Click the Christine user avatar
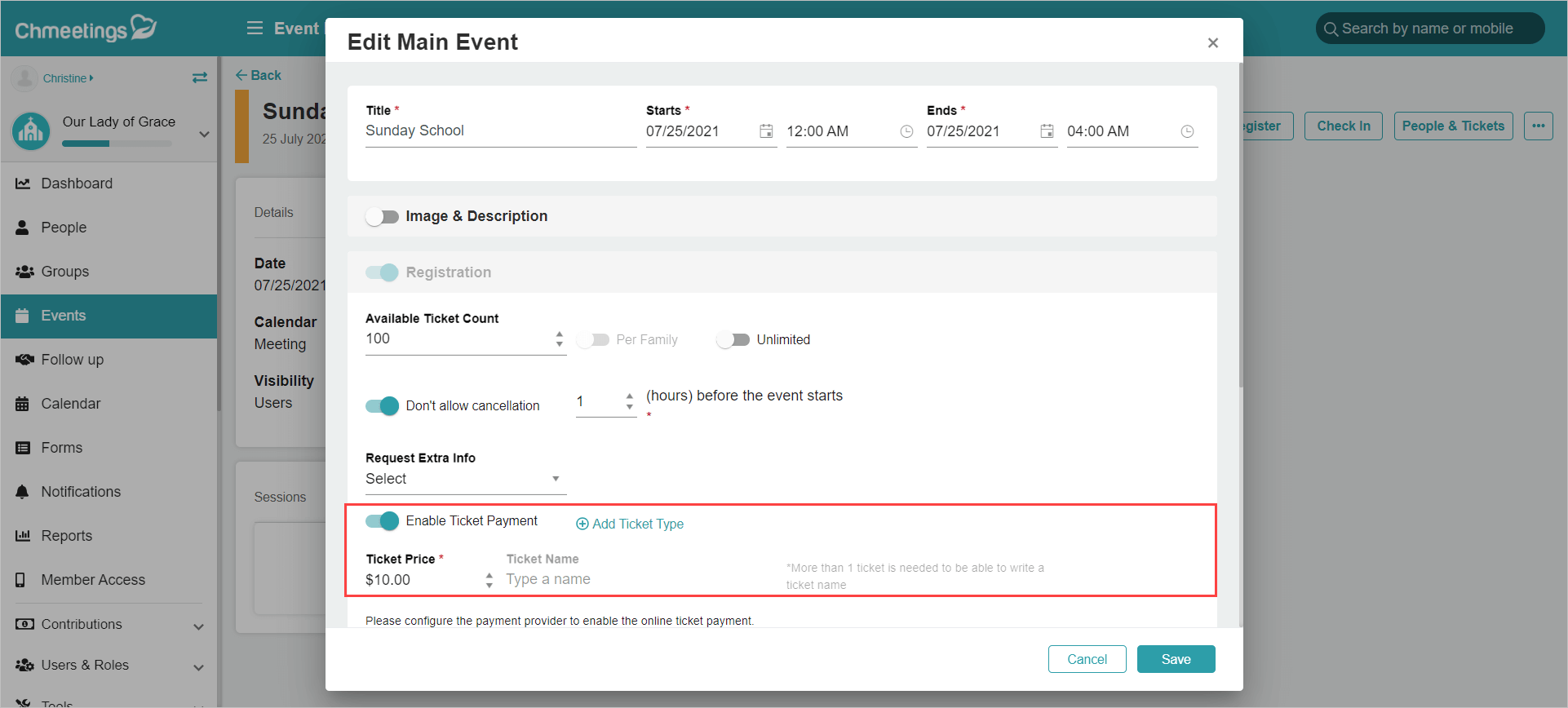1568x708 pixels. (x=24, y=78)
